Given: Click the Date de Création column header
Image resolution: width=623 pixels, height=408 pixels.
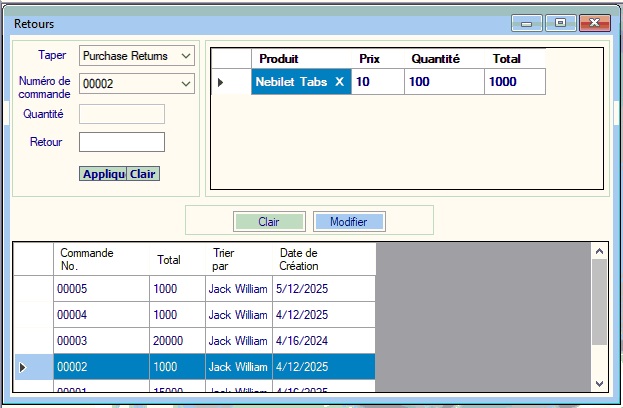Looking at the screenshot, I should click(x=323, y=259).
